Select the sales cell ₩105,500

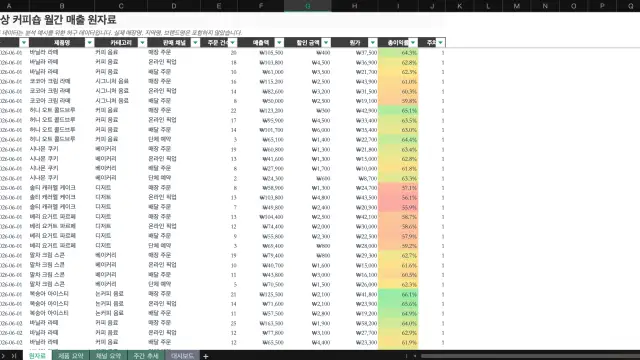pos(261,53)
